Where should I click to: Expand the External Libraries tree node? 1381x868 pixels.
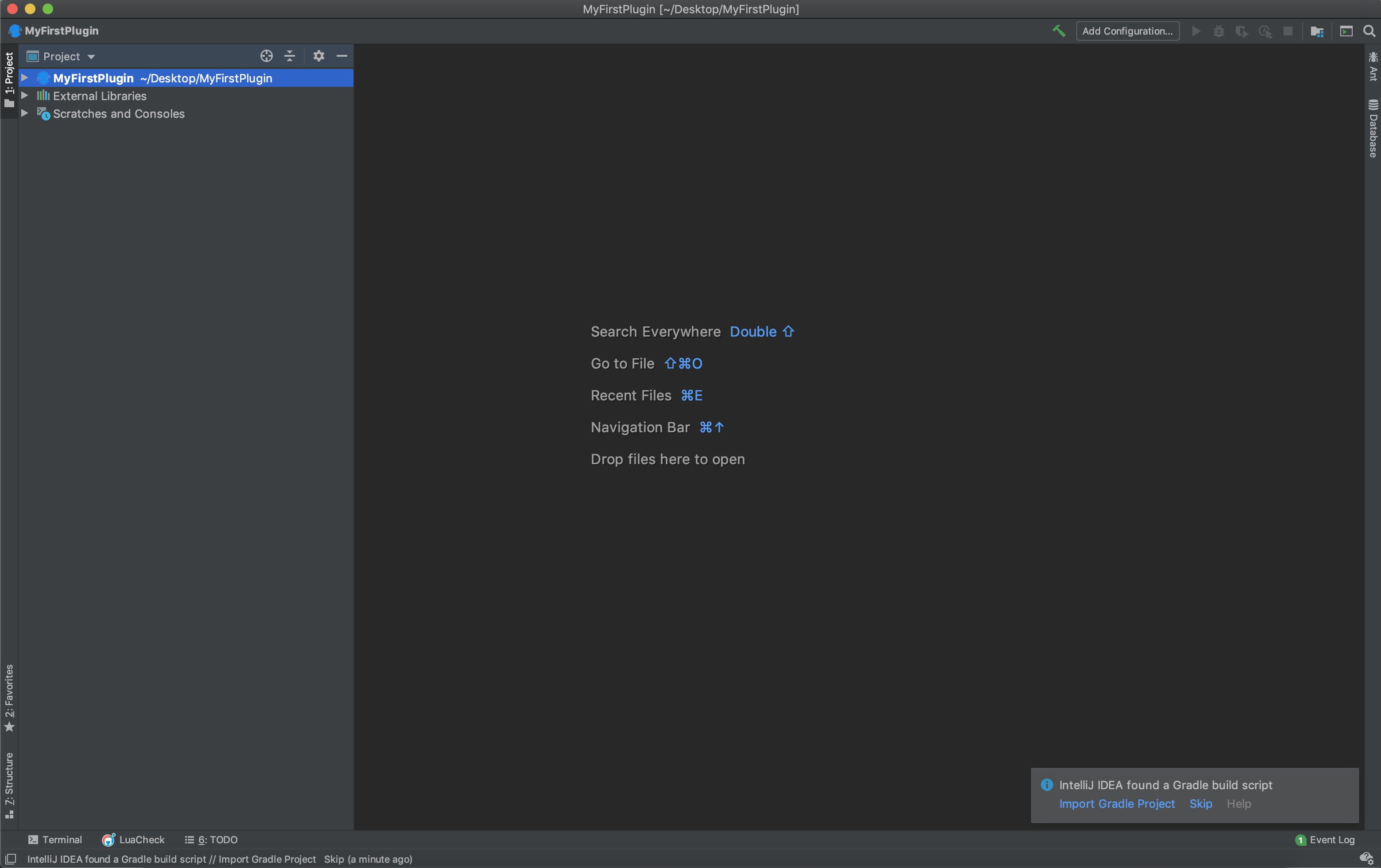(25, 96)
